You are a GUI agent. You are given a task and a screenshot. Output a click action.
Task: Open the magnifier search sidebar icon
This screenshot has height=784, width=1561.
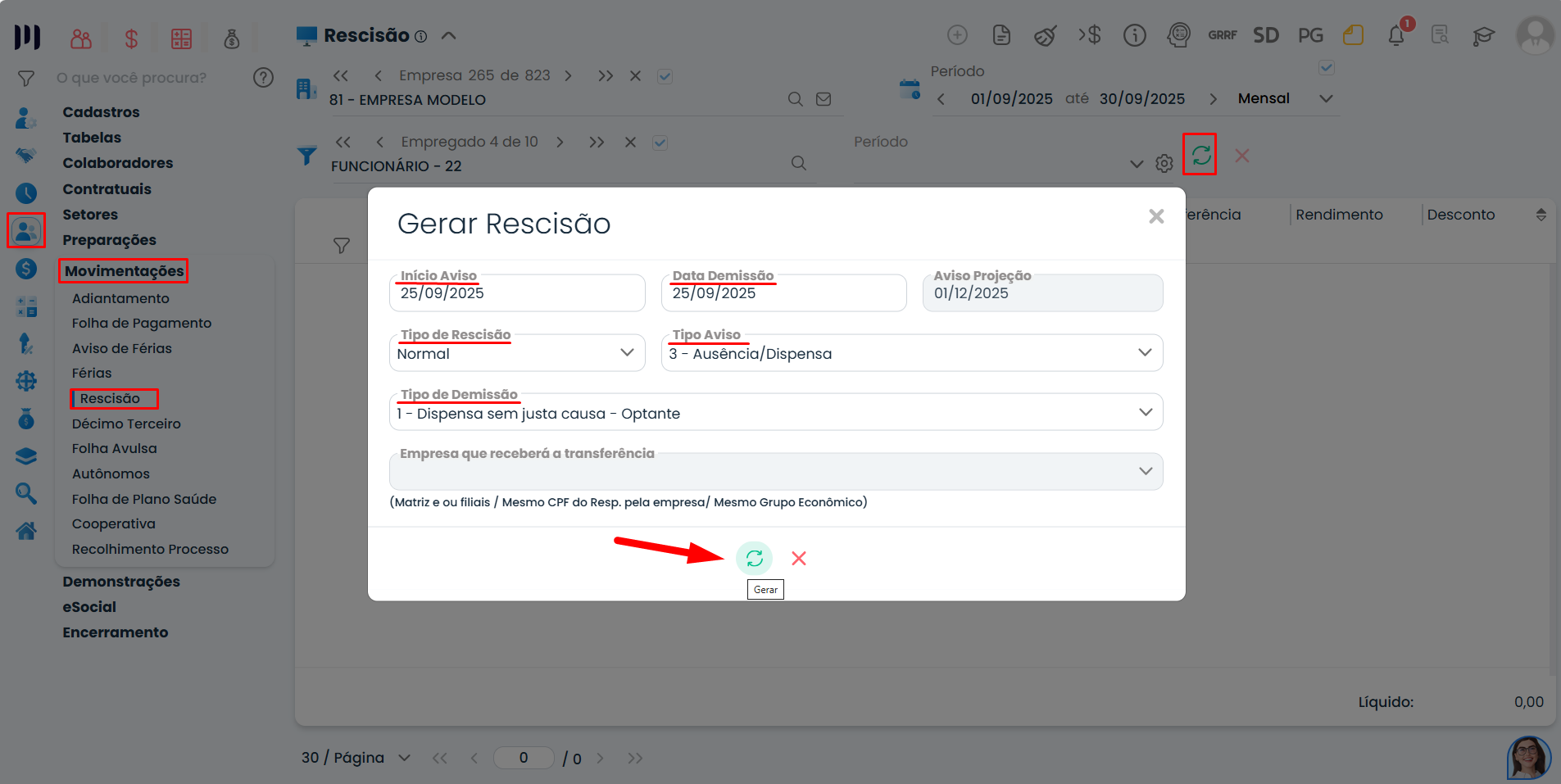(26, 493)
